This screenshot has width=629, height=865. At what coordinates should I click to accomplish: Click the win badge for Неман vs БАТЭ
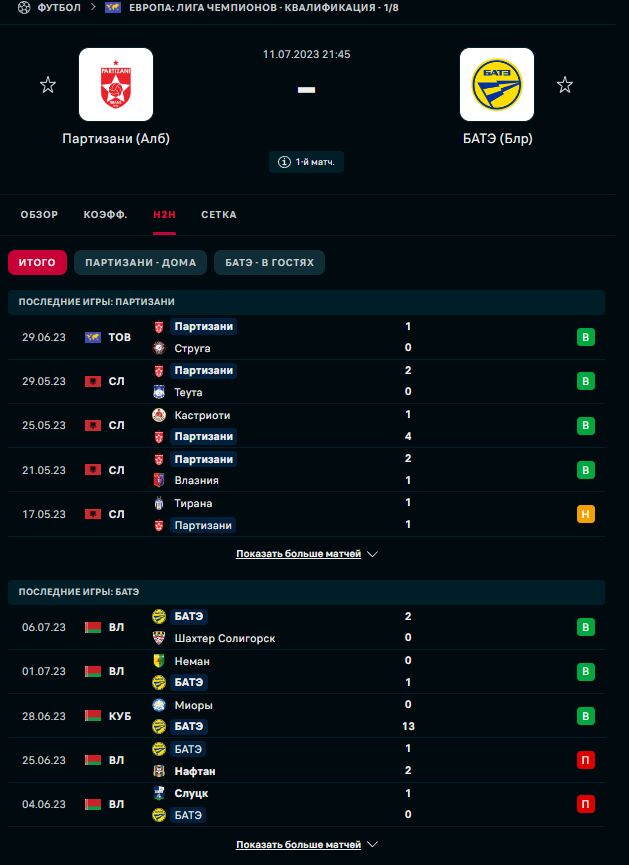pyautogui.click(x=586, y=671)
